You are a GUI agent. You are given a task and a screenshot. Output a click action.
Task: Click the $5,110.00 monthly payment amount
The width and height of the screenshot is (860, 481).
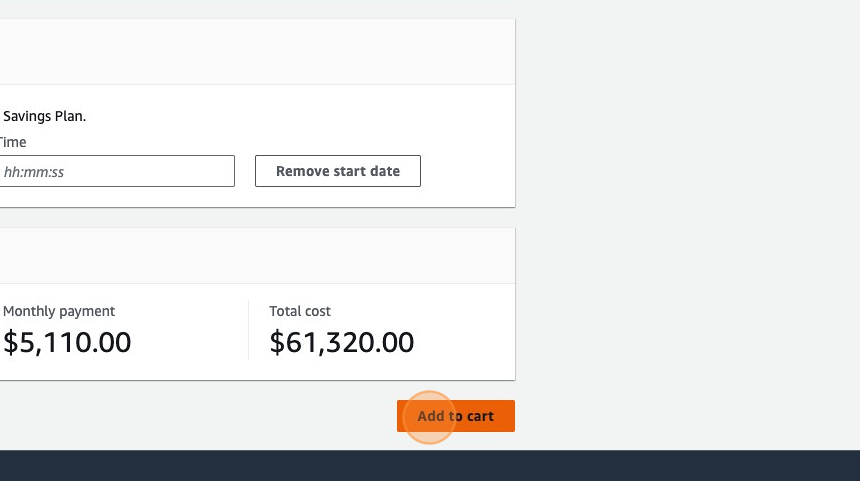[x=67, y=343]
